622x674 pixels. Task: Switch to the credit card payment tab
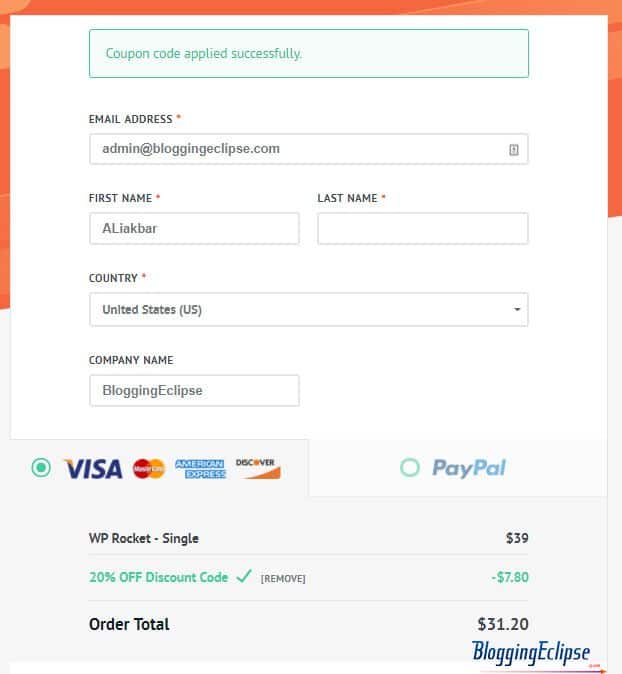point(159,468)
